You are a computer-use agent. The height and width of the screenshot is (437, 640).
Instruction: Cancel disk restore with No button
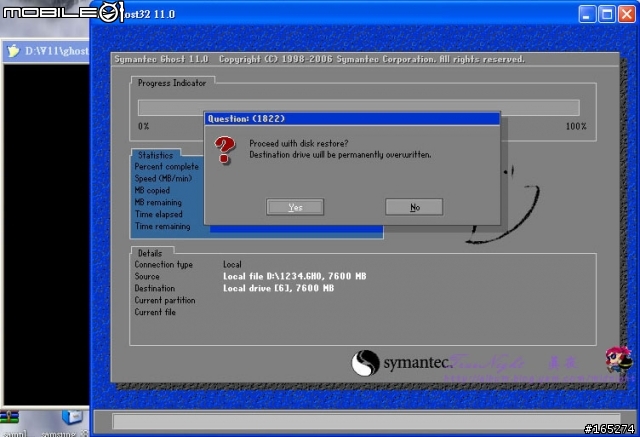(x=414, y=207)
